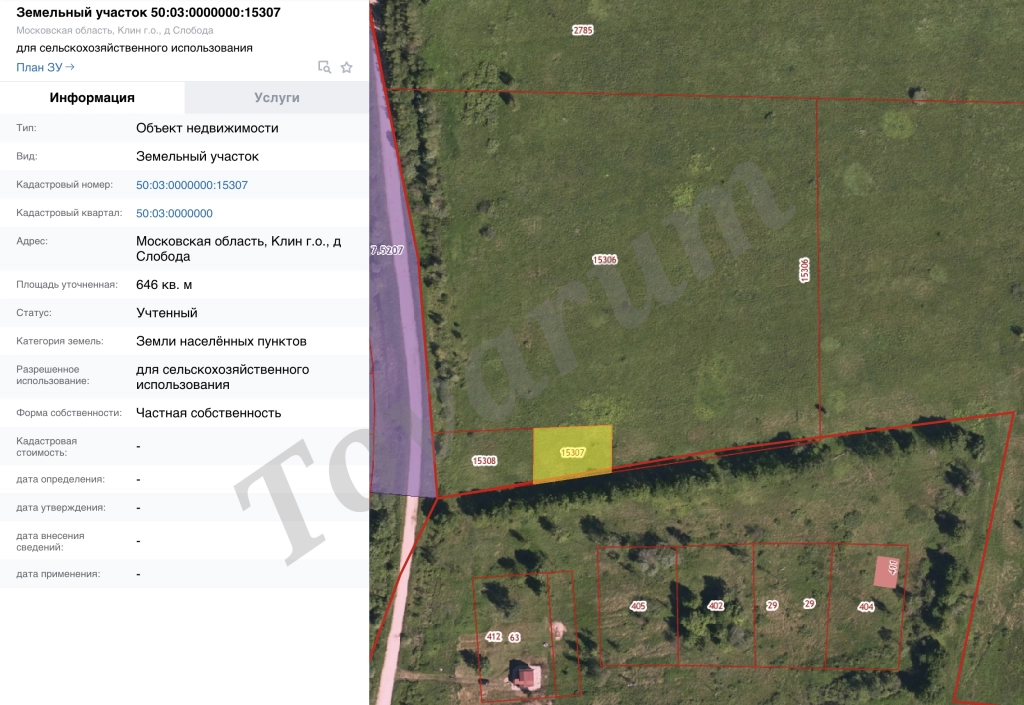Select parcel 405 on the map
Screen dimensions: 1024x705
pyautogui.click(x=638, y=606)
